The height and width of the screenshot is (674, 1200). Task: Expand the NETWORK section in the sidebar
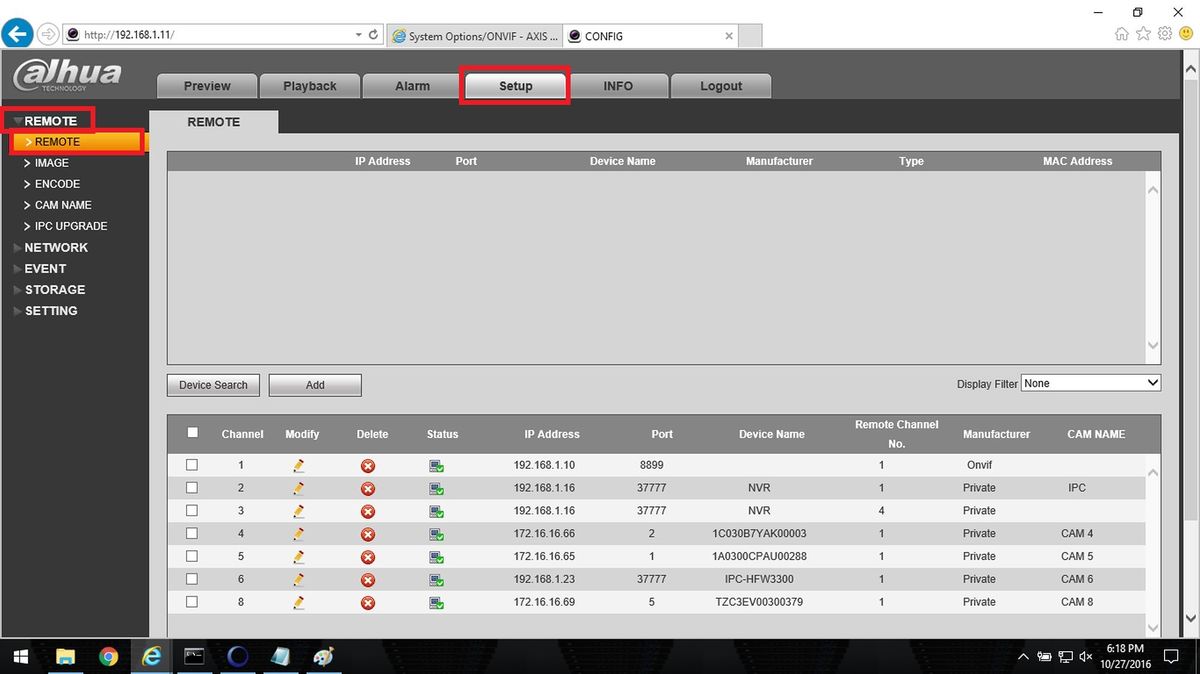coord(56,247)
